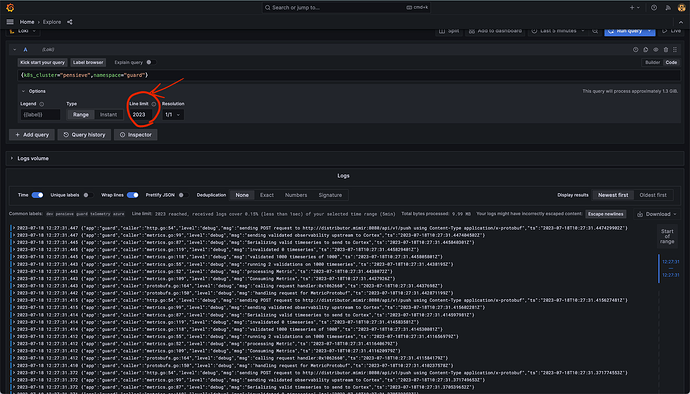Click the LogQL query text field

point(349,75)
